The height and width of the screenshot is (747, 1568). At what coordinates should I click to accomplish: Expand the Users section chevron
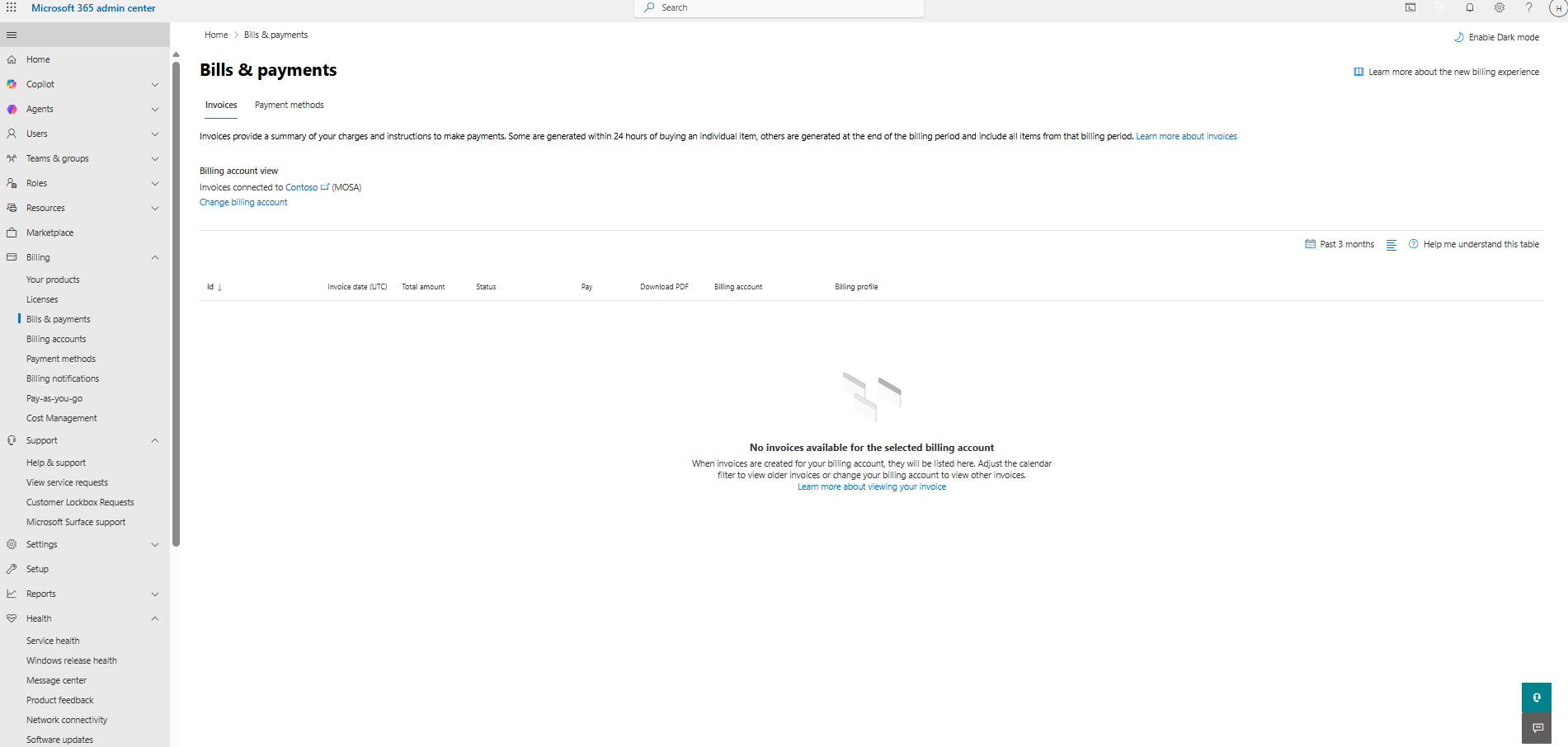pyautogui.click(x=155, y=134)
